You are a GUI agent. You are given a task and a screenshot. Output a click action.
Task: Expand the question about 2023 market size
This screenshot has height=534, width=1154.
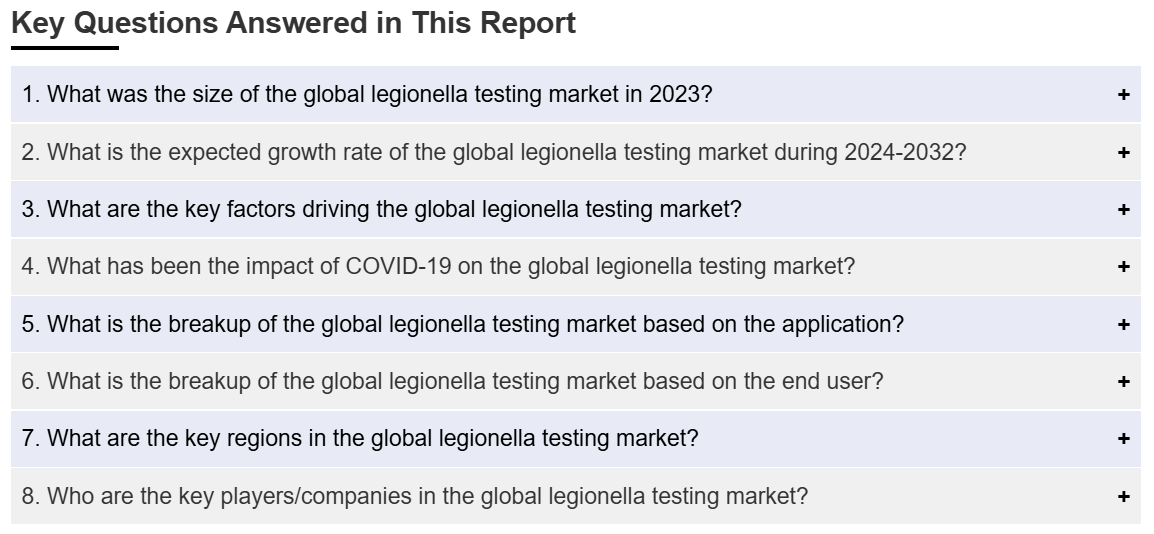point(367,94)
